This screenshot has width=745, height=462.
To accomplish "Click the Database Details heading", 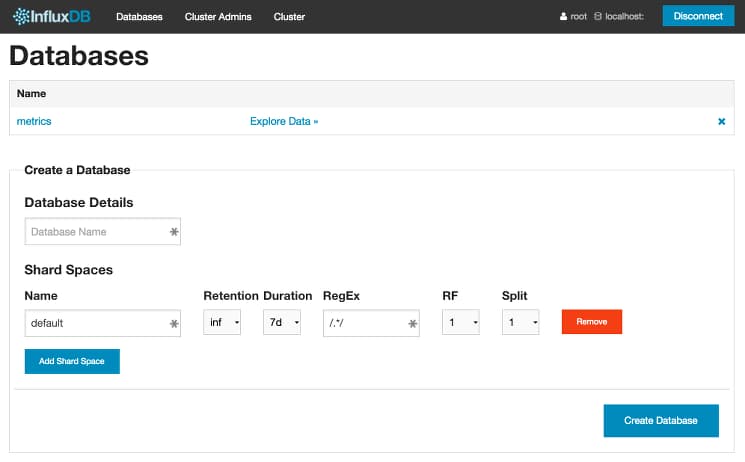I will tap(79, 202).
